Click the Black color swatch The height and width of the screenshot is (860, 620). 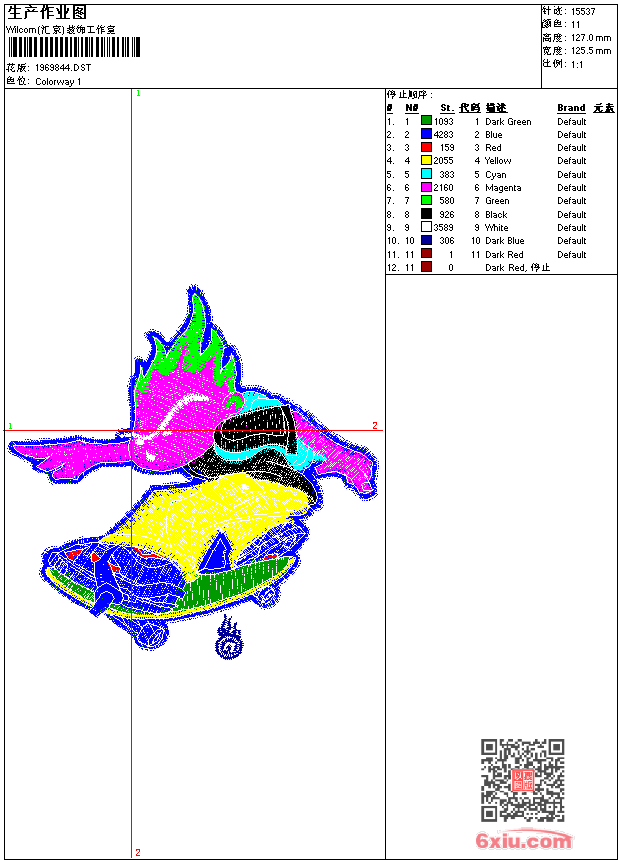coord(426,214)
